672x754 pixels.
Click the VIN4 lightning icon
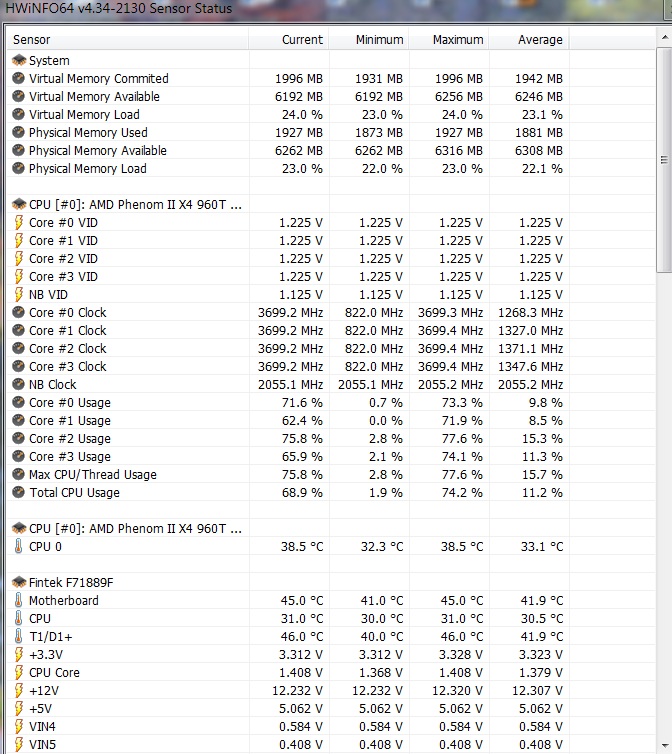coord(18,727)
